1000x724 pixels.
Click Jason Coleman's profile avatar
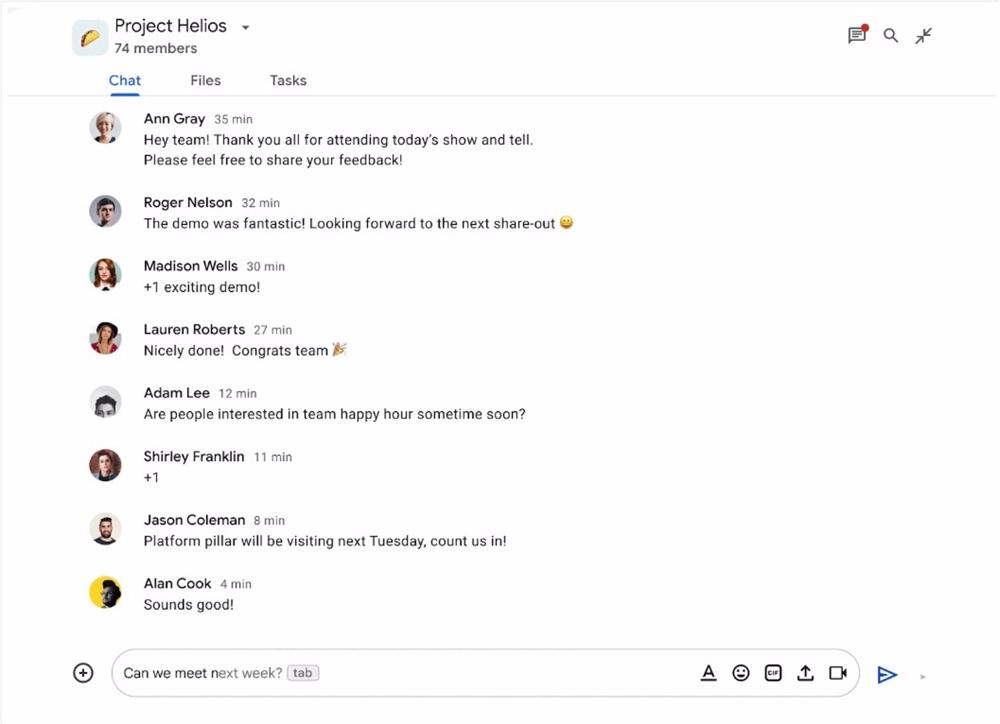105,529
